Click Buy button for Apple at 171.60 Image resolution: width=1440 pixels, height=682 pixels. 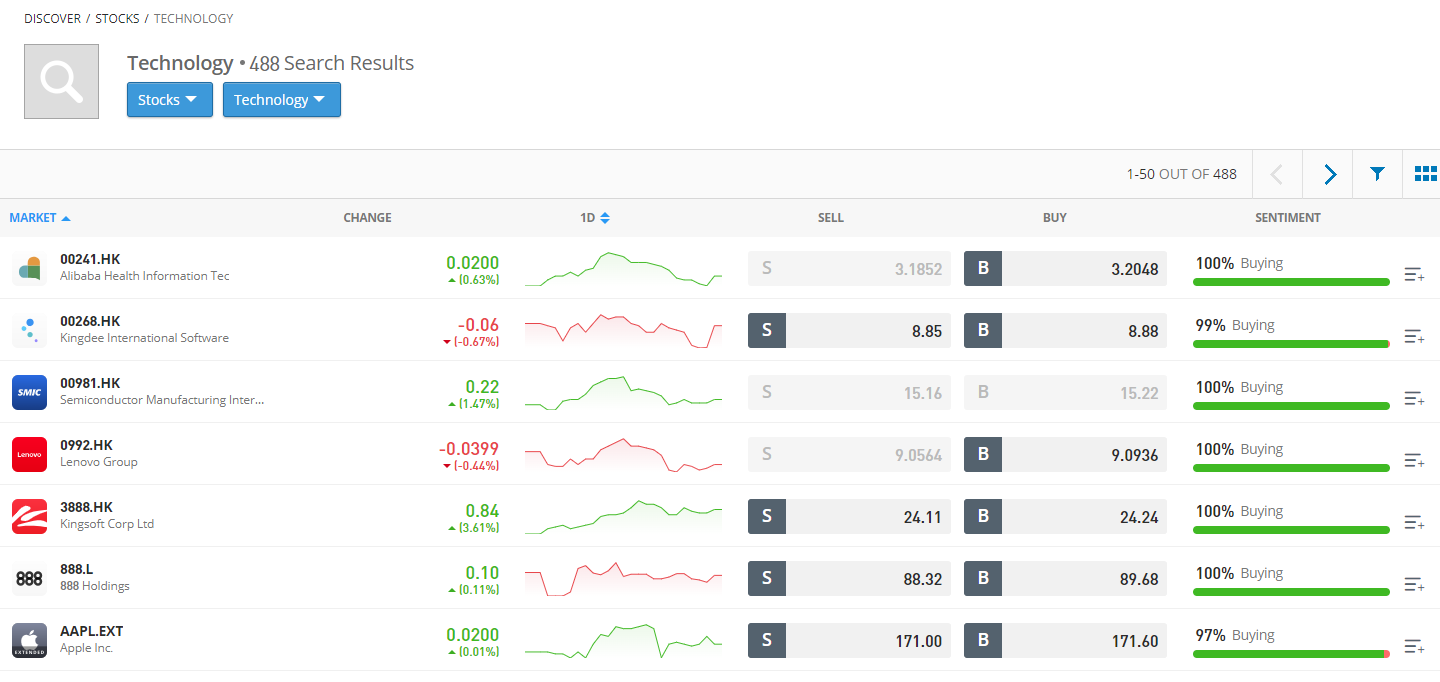pos(1065,641)
